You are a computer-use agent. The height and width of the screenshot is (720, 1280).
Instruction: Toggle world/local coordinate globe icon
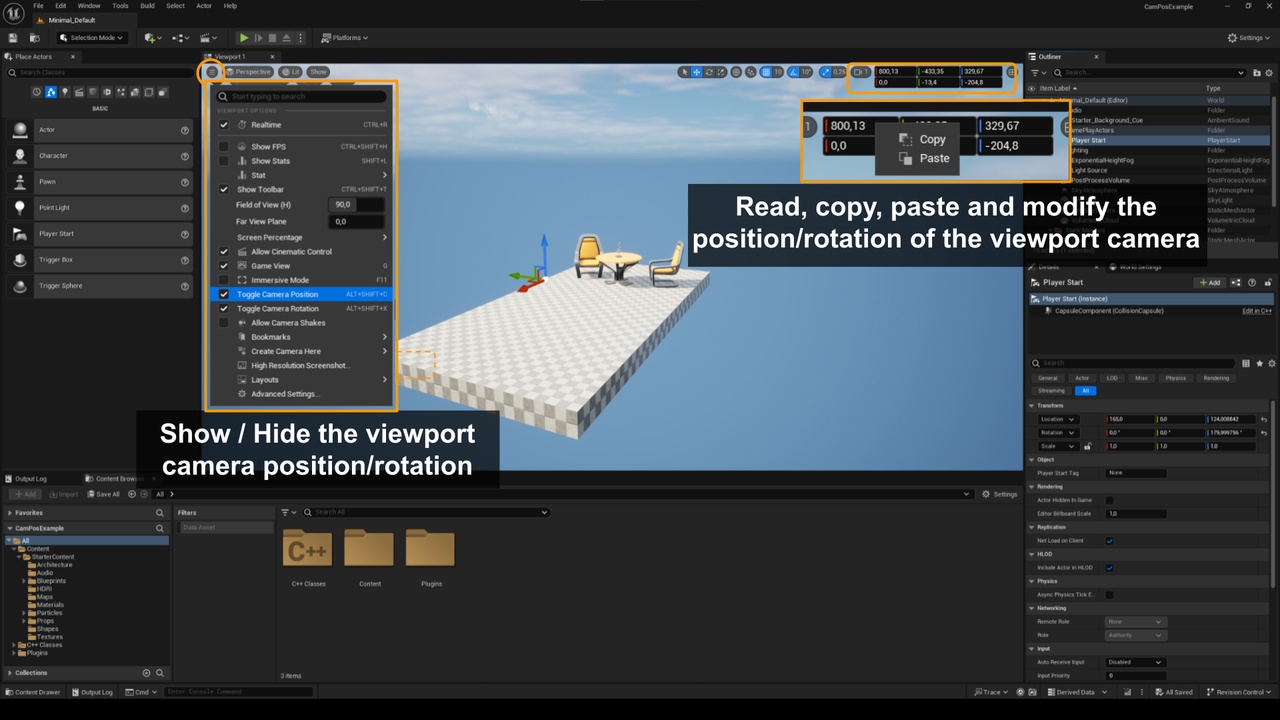(737, 72)
